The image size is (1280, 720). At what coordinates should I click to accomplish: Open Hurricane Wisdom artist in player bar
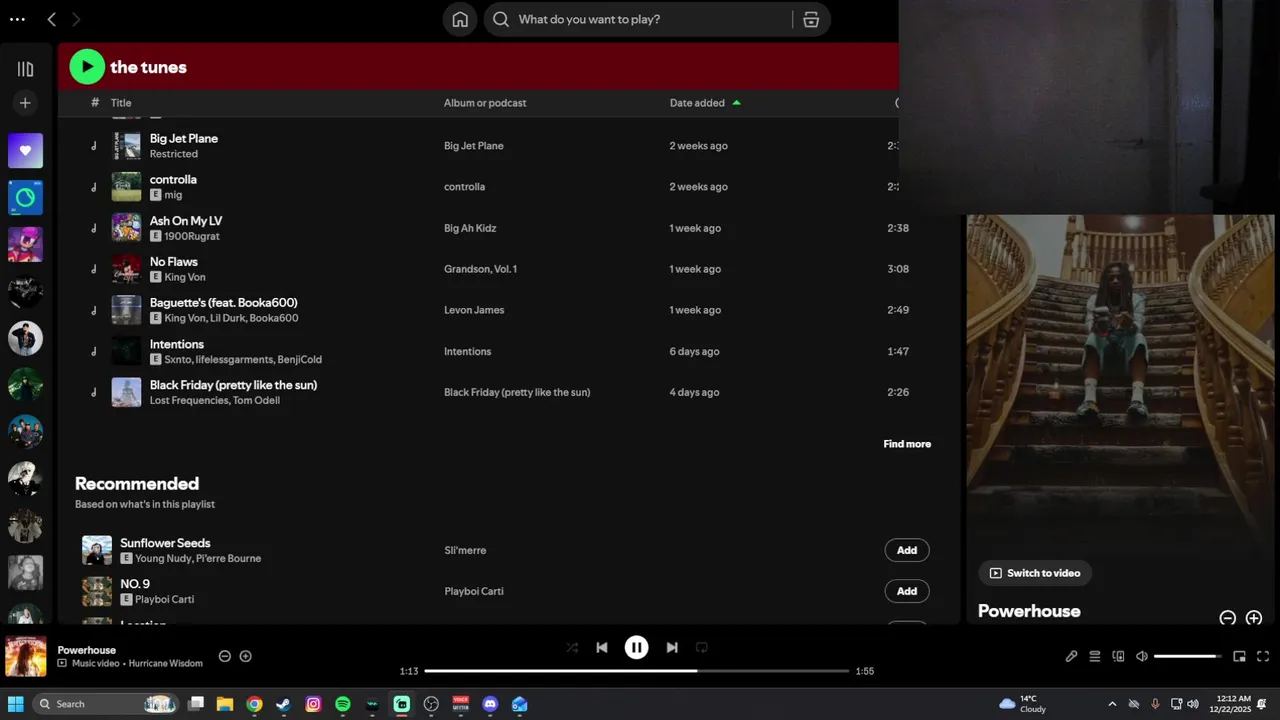tap(165, 663)
